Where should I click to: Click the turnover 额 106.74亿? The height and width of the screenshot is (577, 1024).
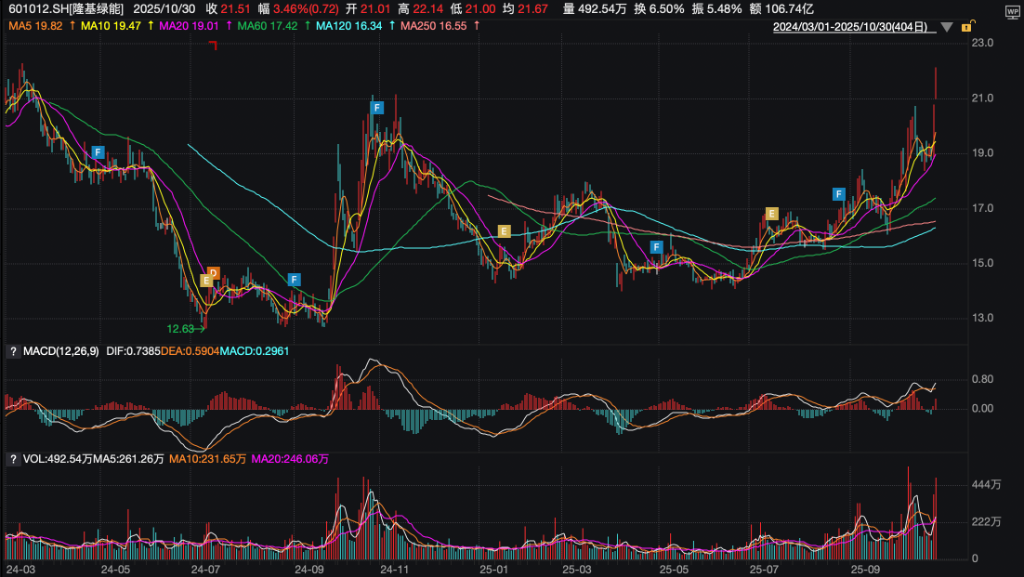click(781, 9)
